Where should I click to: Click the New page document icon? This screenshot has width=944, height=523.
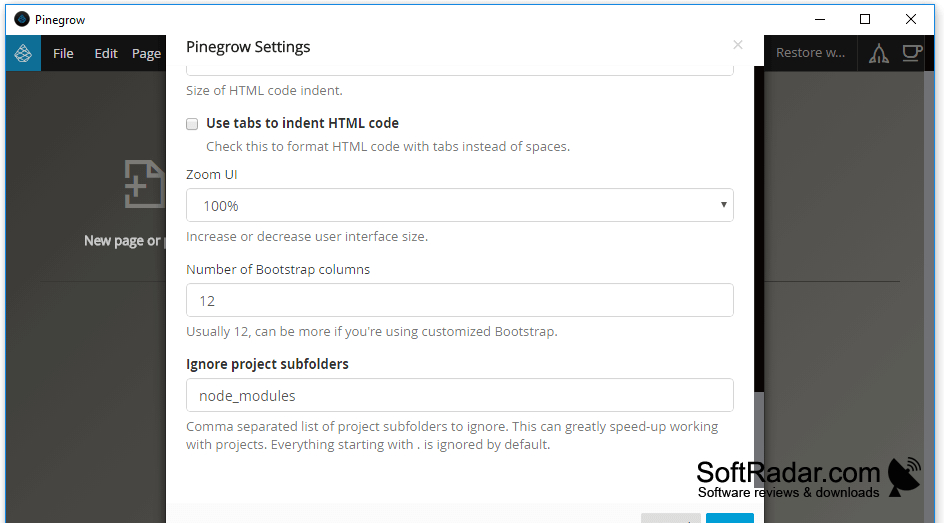click(x=144, y=184)
